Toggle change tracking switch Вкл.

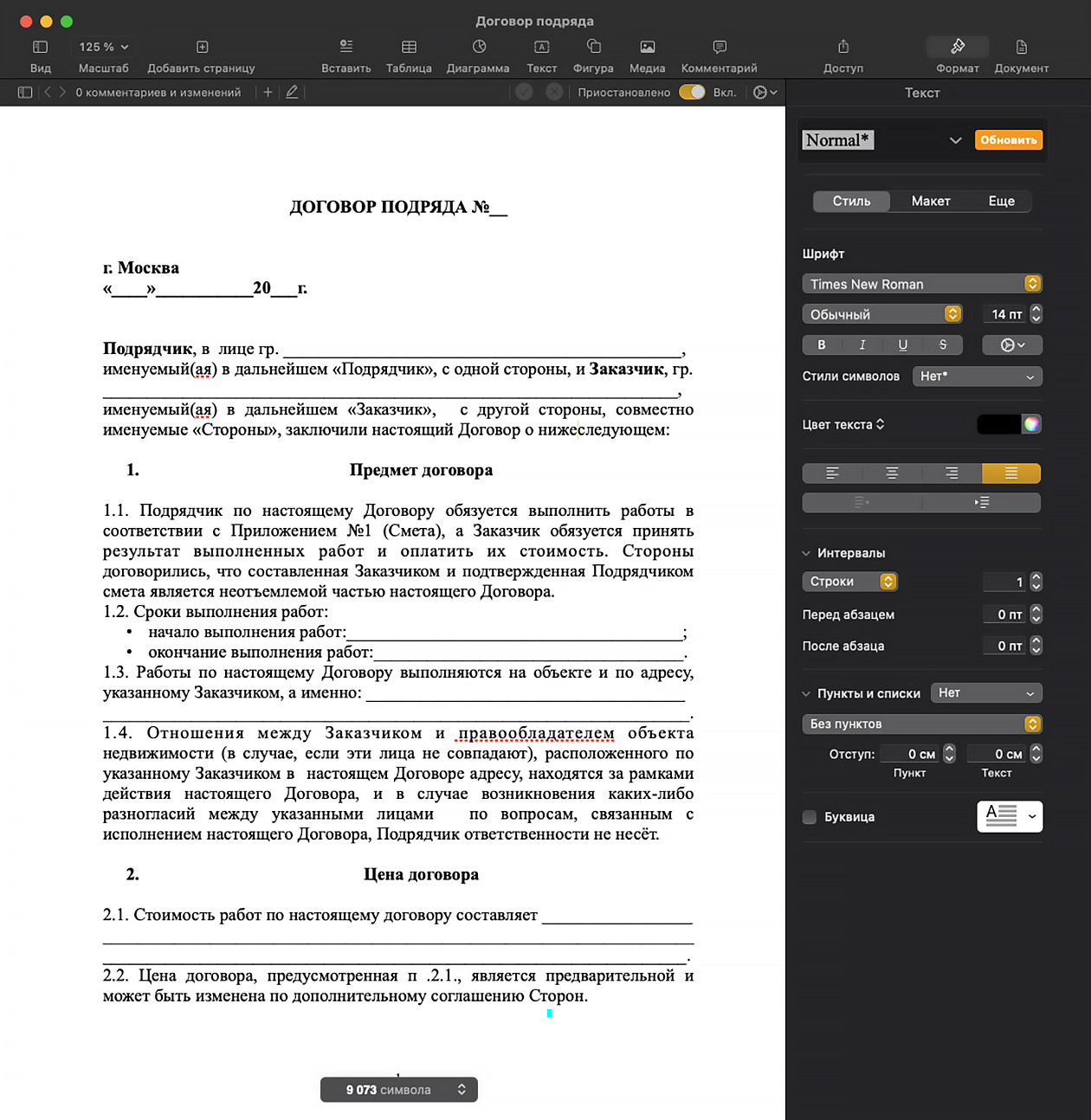692,92
